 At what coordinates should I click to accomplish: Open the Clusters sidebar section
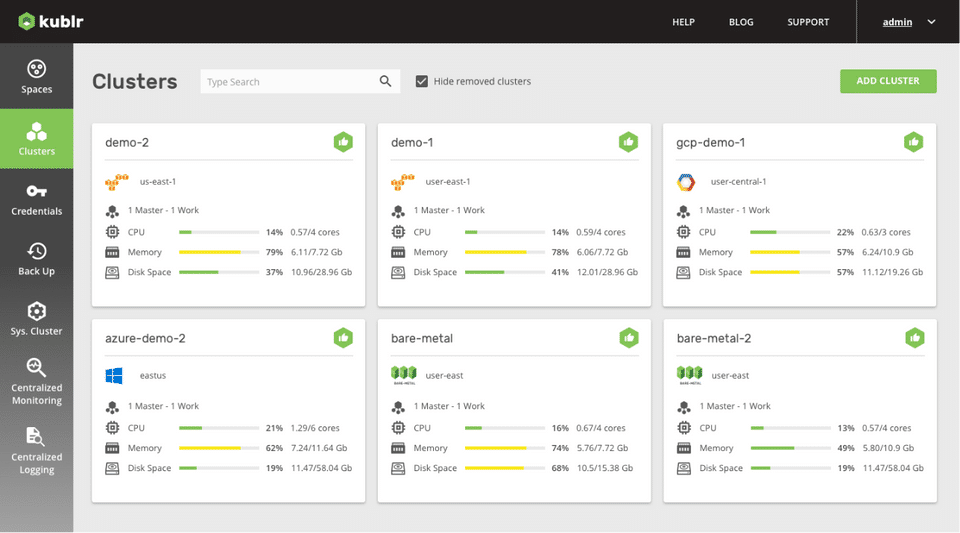click(37, 139)
